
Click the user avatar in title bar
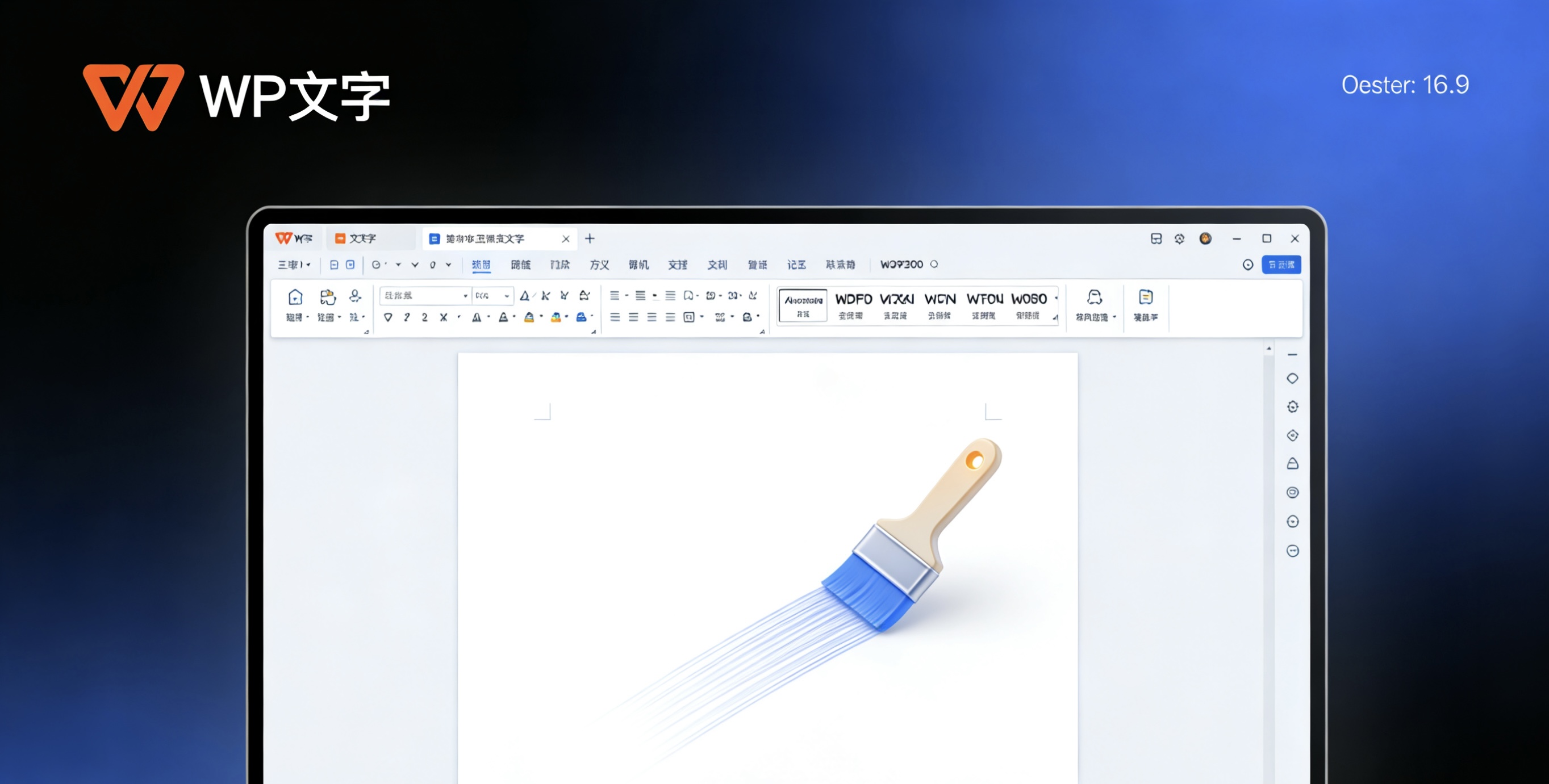(x=1205, y=238)
